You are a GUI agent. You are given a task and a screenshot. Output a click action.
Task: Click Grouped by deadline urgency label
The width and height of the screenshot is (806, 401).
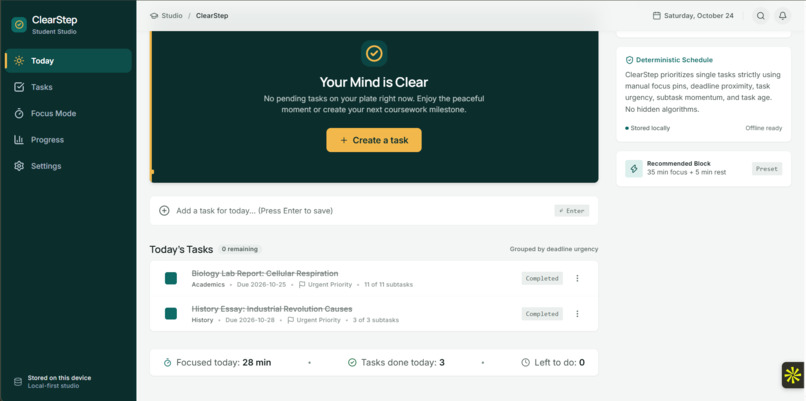554,249
